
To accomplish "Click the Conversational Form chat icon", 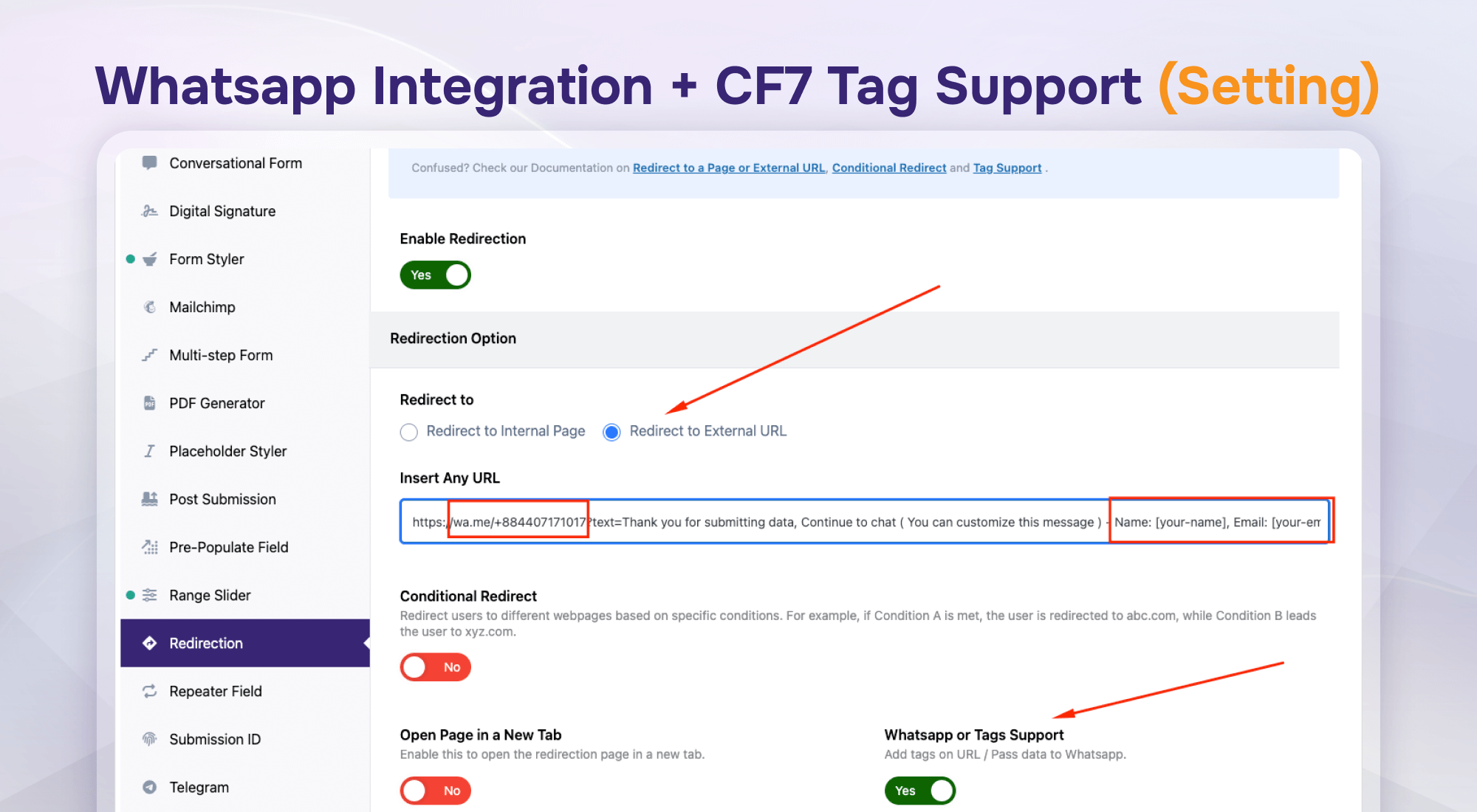I will point(149,162).
